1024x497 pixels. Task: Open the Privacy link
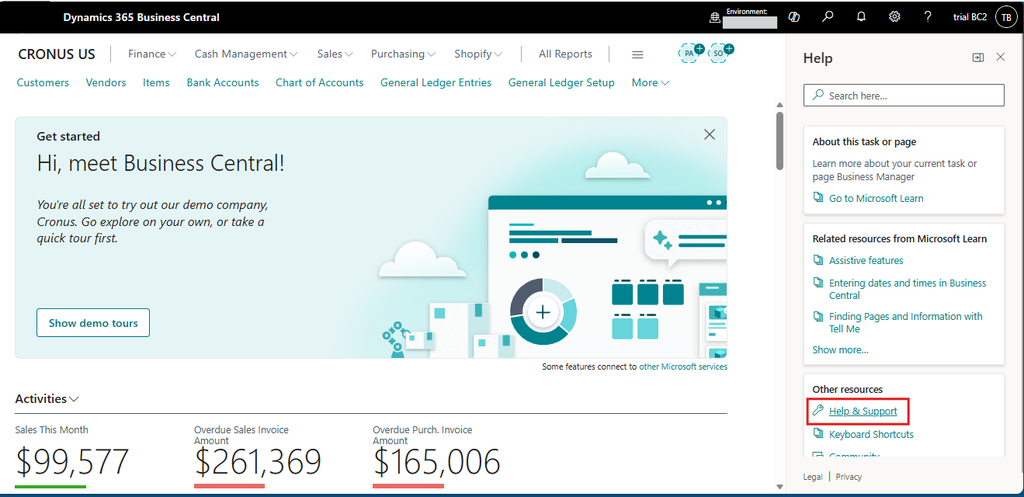click(x=849, y=477)
